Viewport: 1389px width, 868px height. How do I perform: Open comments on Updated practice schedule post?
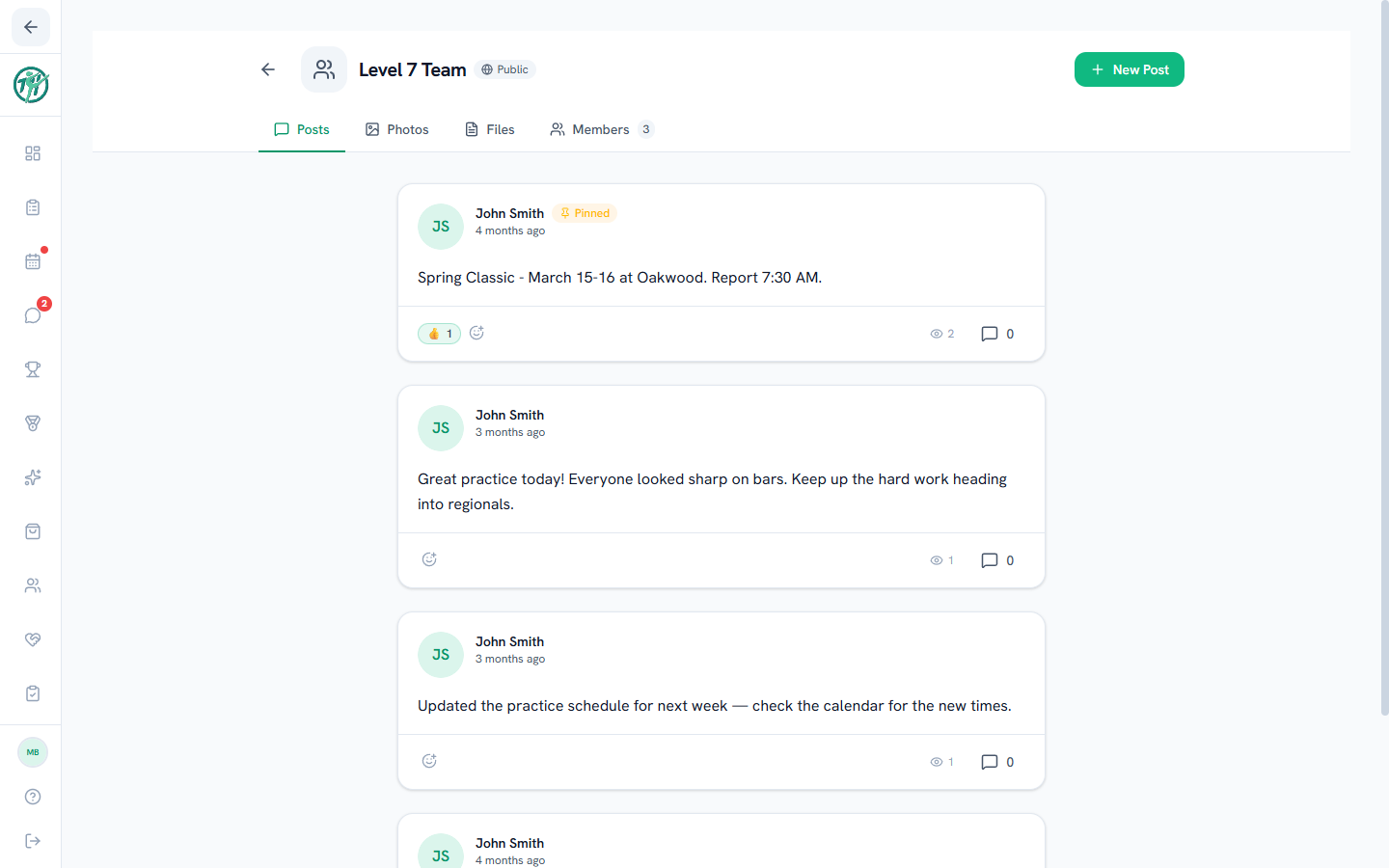click(997, 762)
